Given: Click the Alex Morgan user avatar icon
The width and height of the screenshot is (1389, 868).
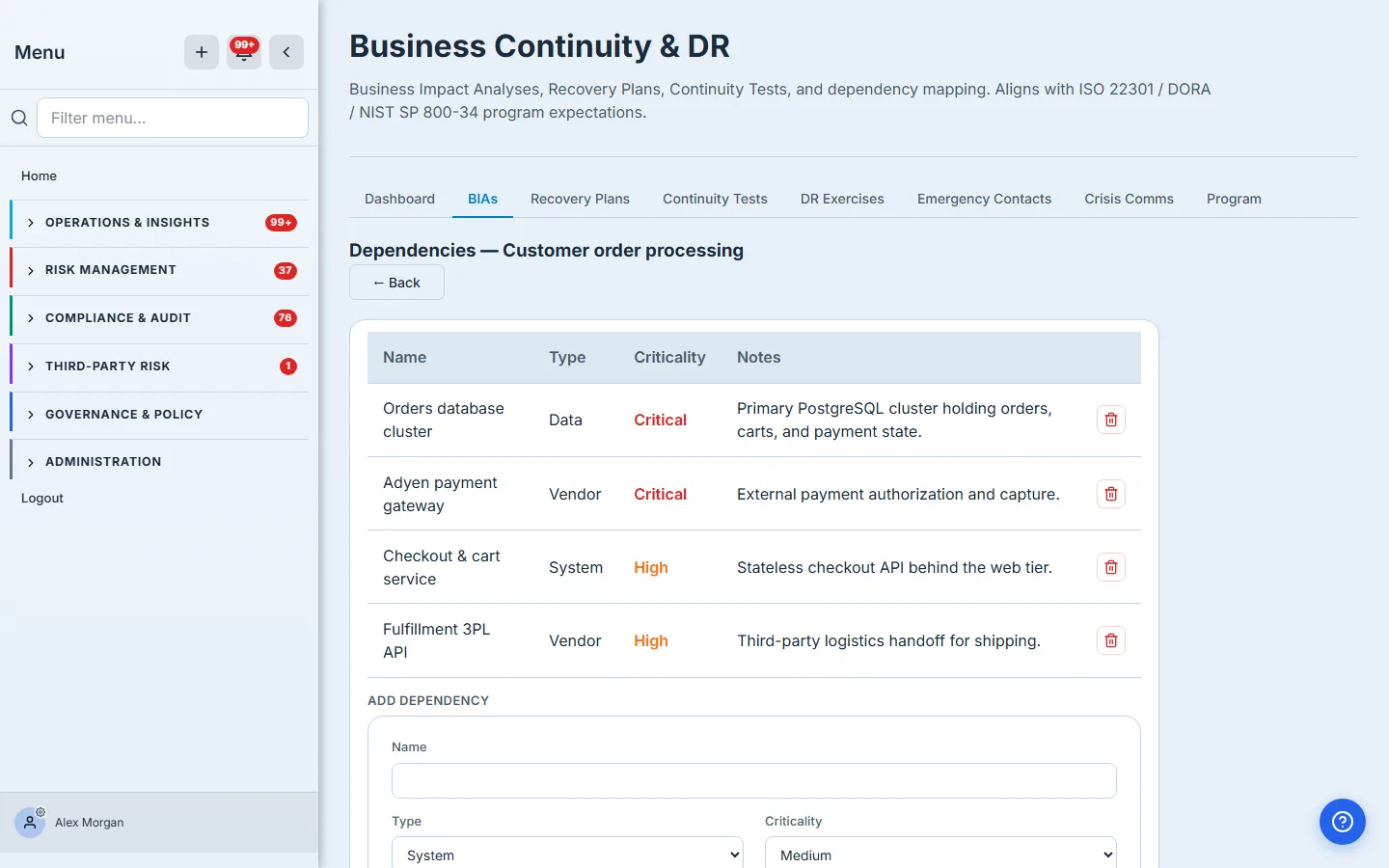Looking at the screenshot, I should [x=30, y=823].
